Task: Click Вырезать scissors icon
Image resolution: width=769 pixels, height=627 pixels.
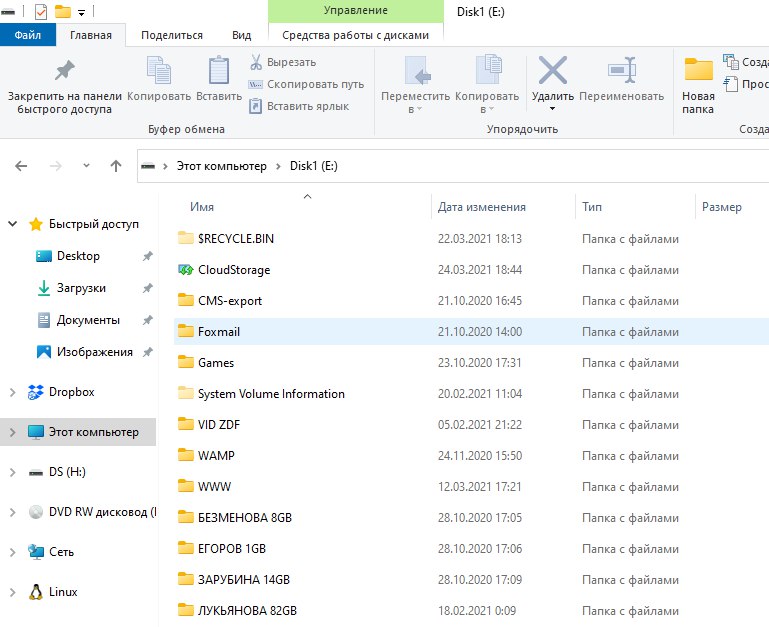Action: [256, 62]
